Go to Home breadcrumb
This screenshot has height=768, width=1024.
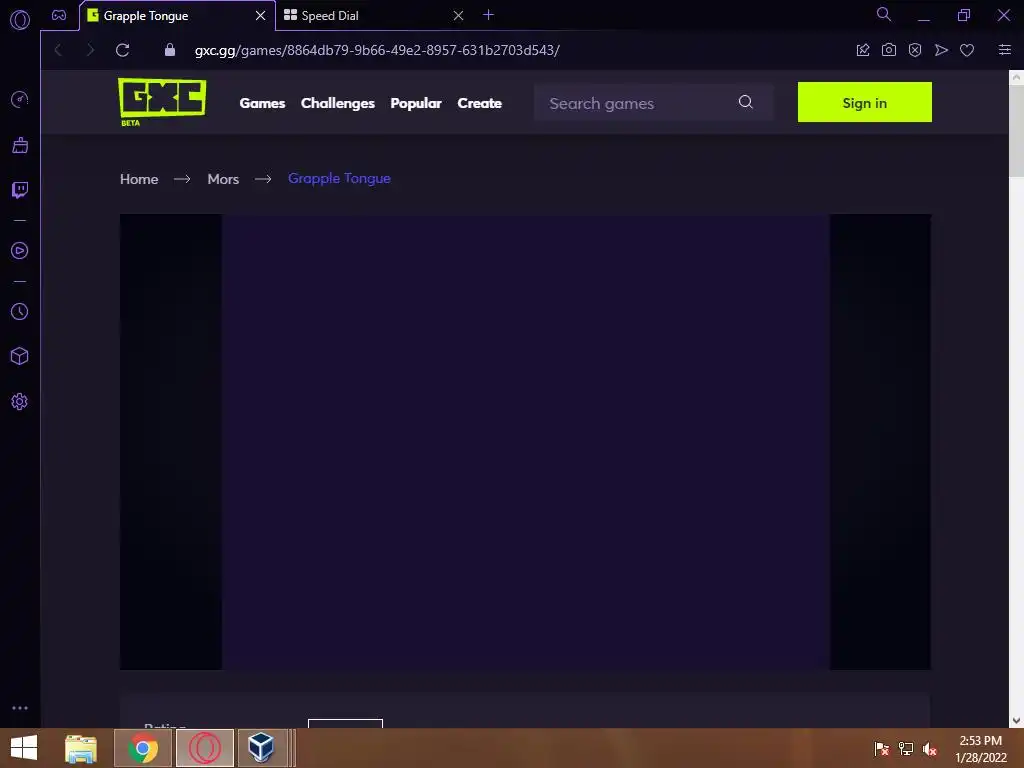point(139,179)
